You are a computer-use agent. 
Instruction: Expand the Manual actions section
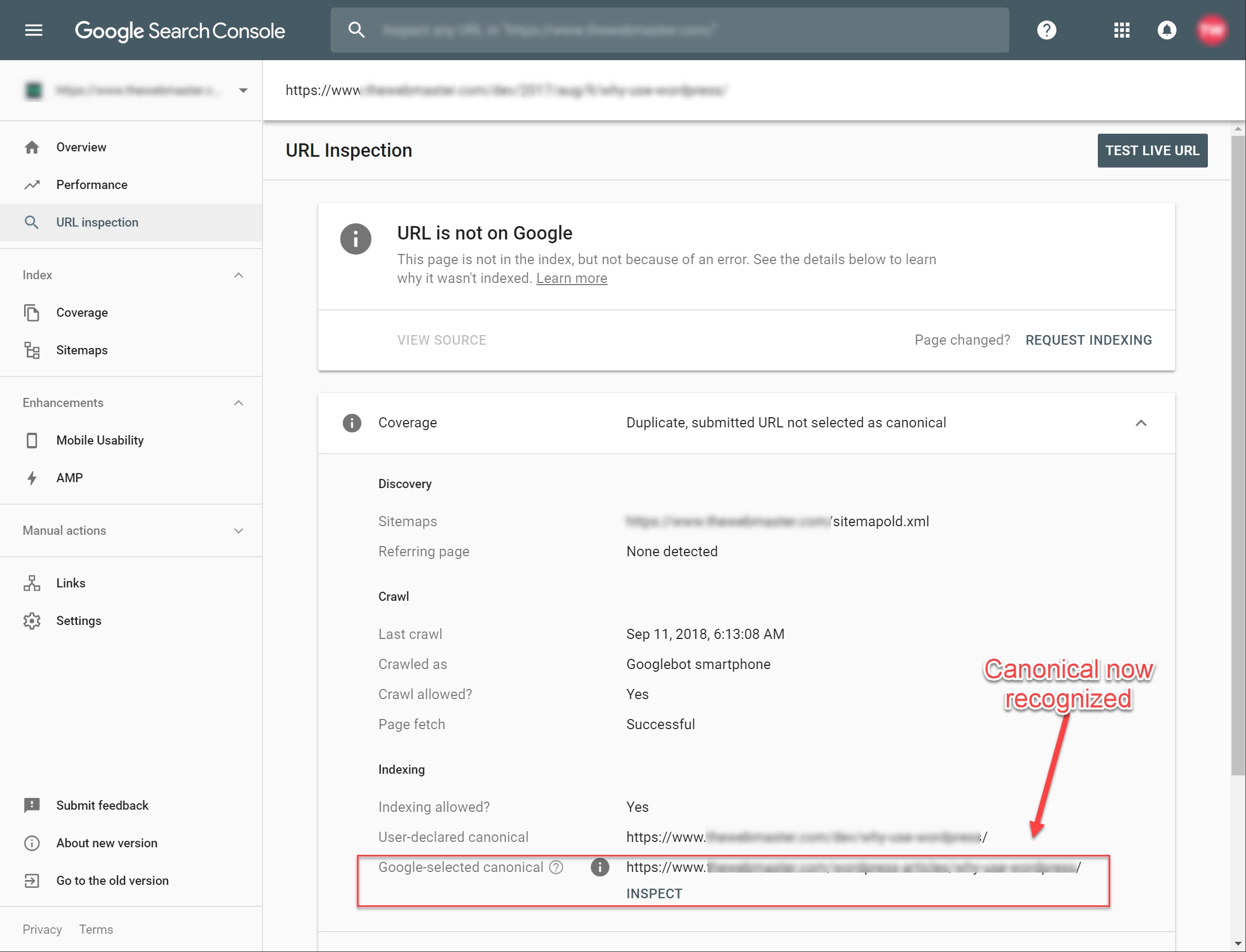click(x=238, y=530)
